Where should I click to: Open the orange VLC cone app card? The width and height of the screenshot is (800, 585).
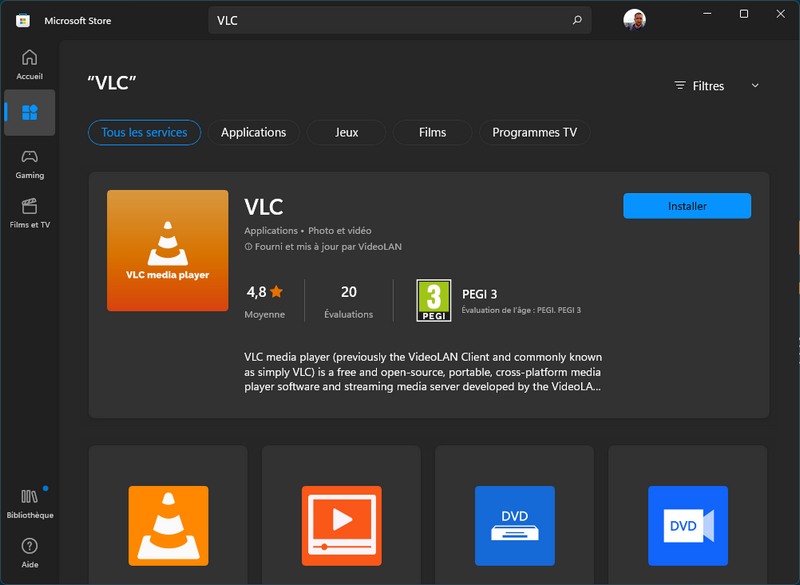coord(168,515)
